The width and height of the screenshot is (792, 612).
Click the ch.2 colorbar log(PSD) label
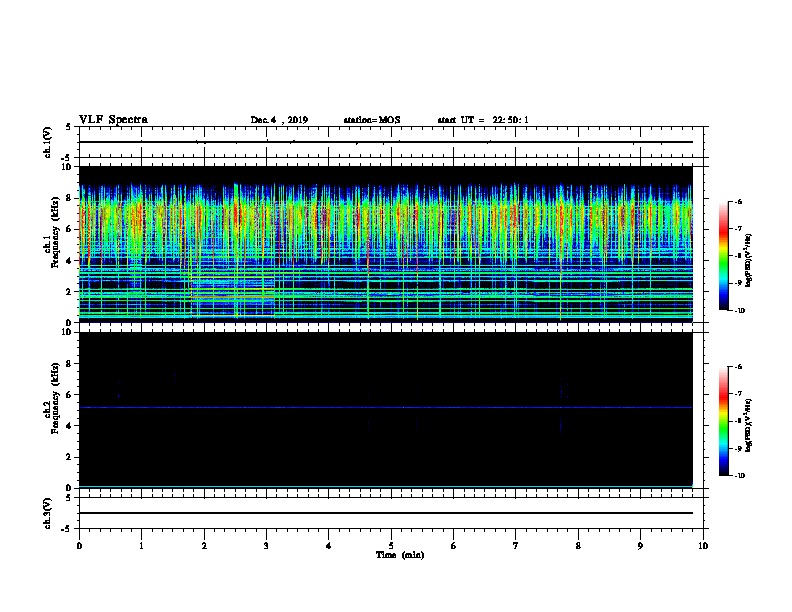point(749,426)
